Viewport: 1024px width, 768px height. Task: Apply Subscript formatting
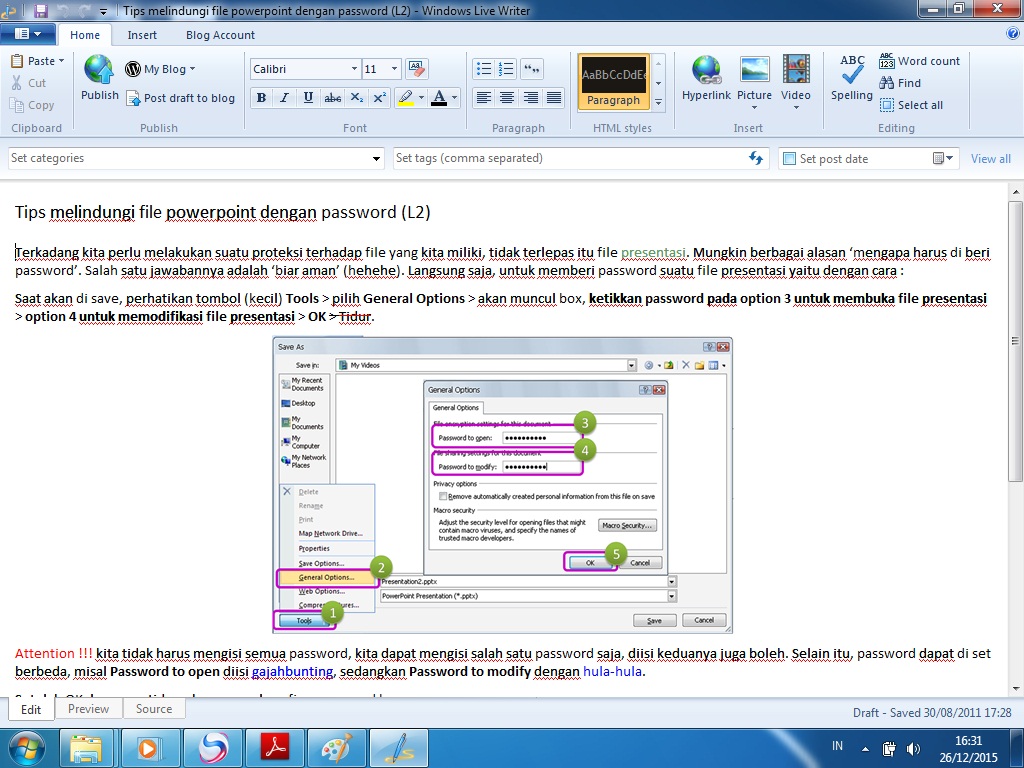pos(357,97)
